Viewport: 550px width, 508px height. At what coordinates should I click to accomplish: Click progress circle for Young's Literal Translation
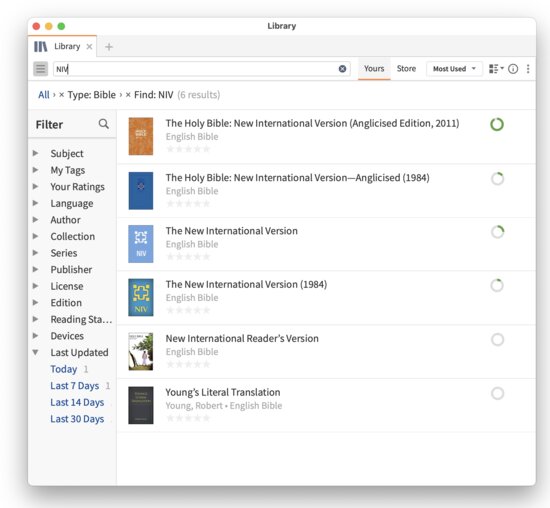pos(497,393)
